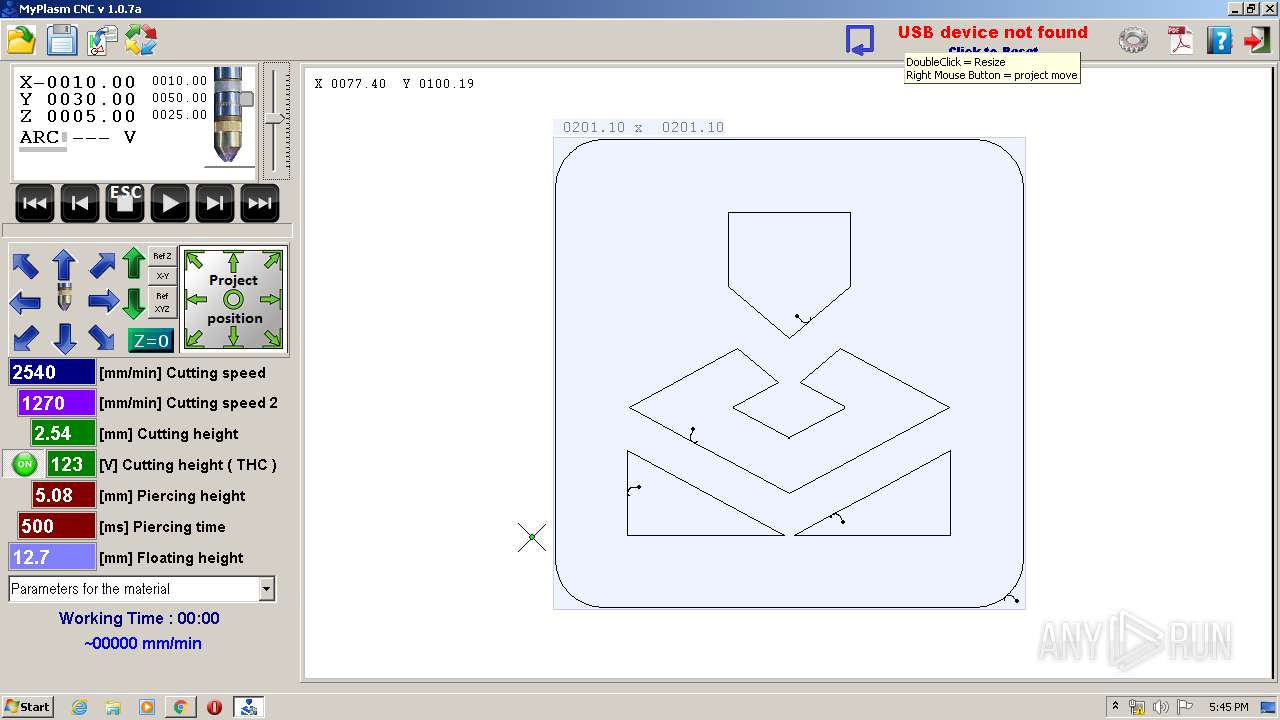Edit the Cutting speed value 2540
Viewport: 1280px width, 720px height.
[53, 372]
